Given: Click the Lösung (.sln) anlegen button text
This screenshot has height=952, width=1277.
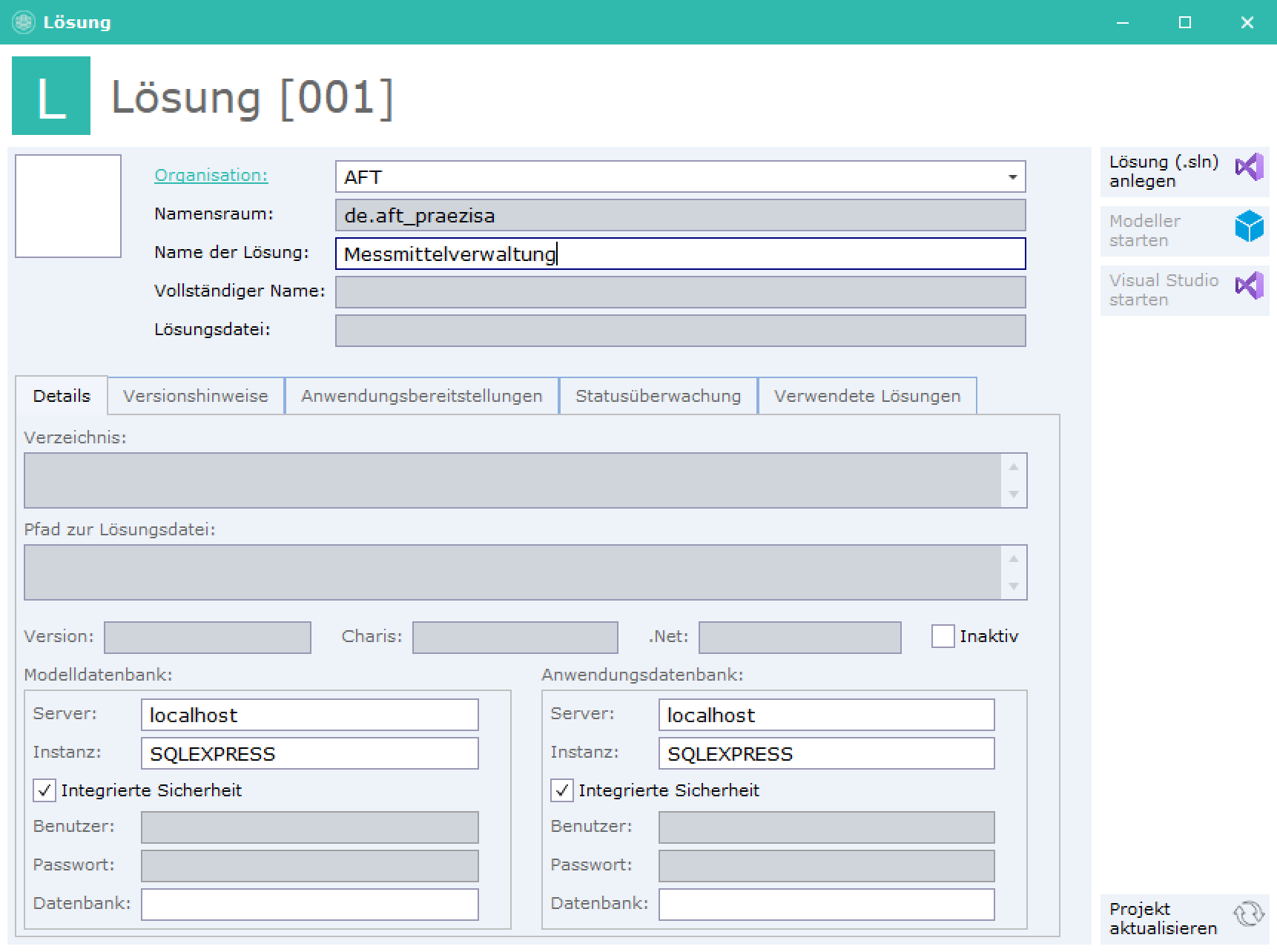Looking at the screenshot, I should click(1164, 171).
